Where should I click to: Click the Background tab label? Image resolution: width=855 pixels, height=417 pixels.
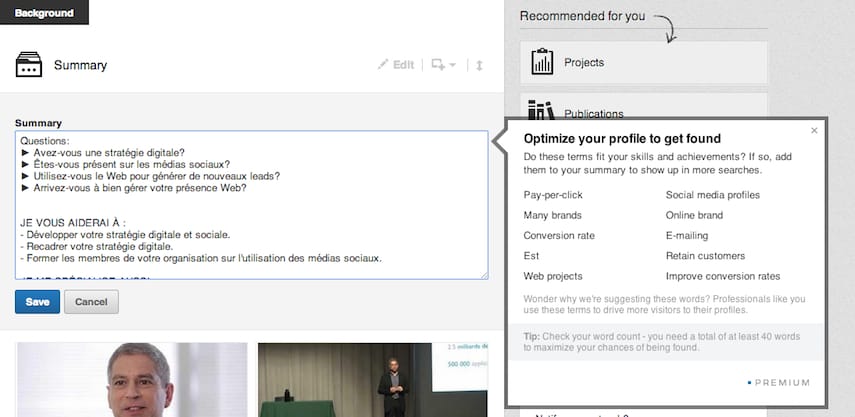[x=44, y=13]
